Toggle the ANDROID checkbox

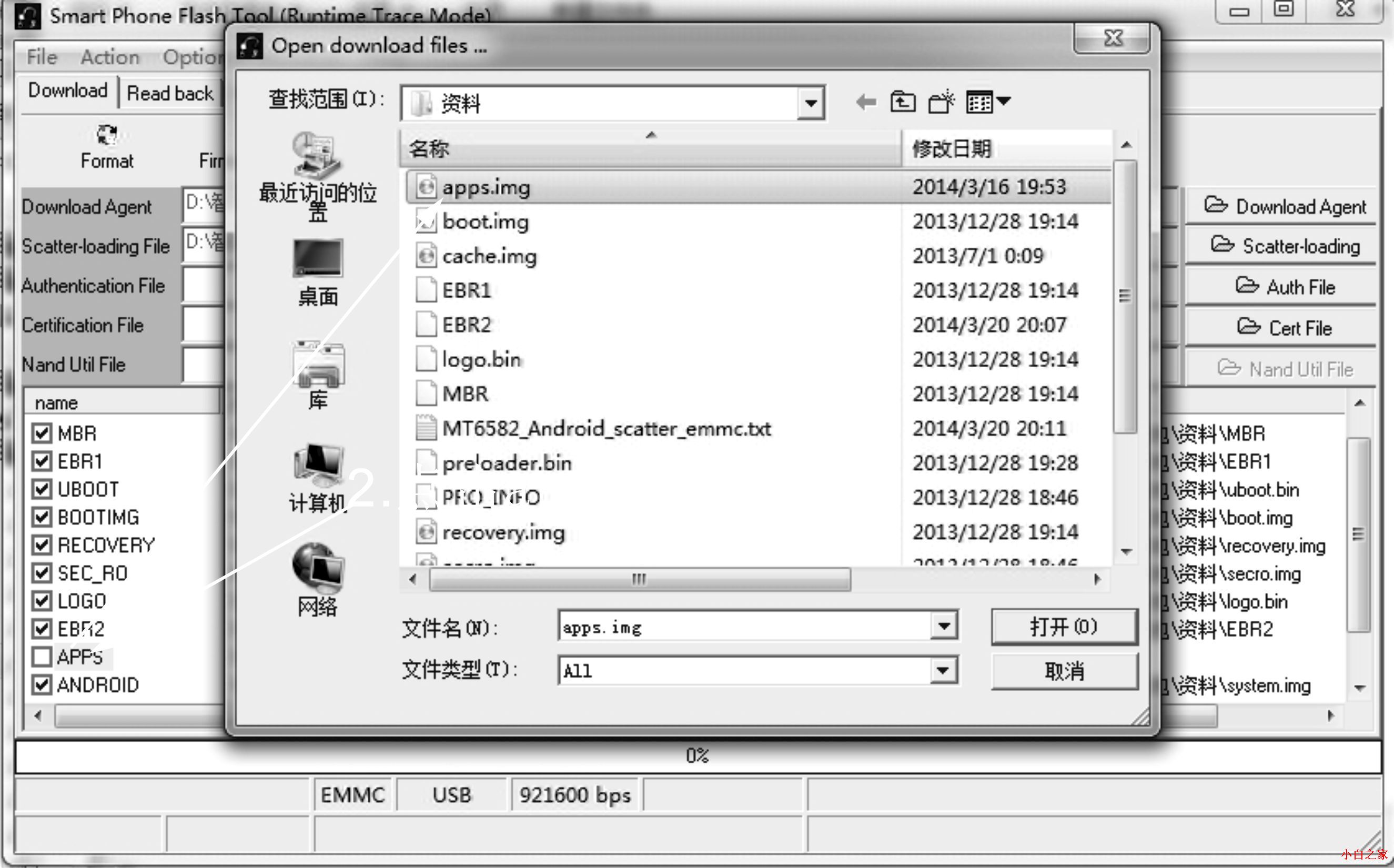point(42,685)
